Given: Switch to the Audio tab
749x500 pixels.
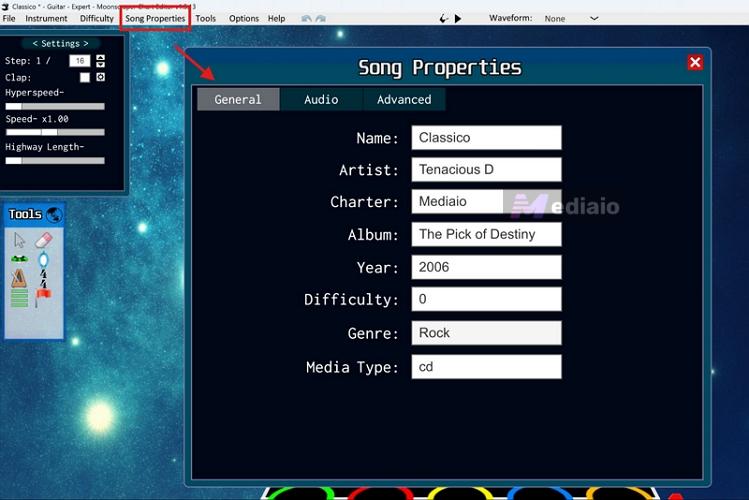Looking at the screenshot, I should [x=321, y=99].
